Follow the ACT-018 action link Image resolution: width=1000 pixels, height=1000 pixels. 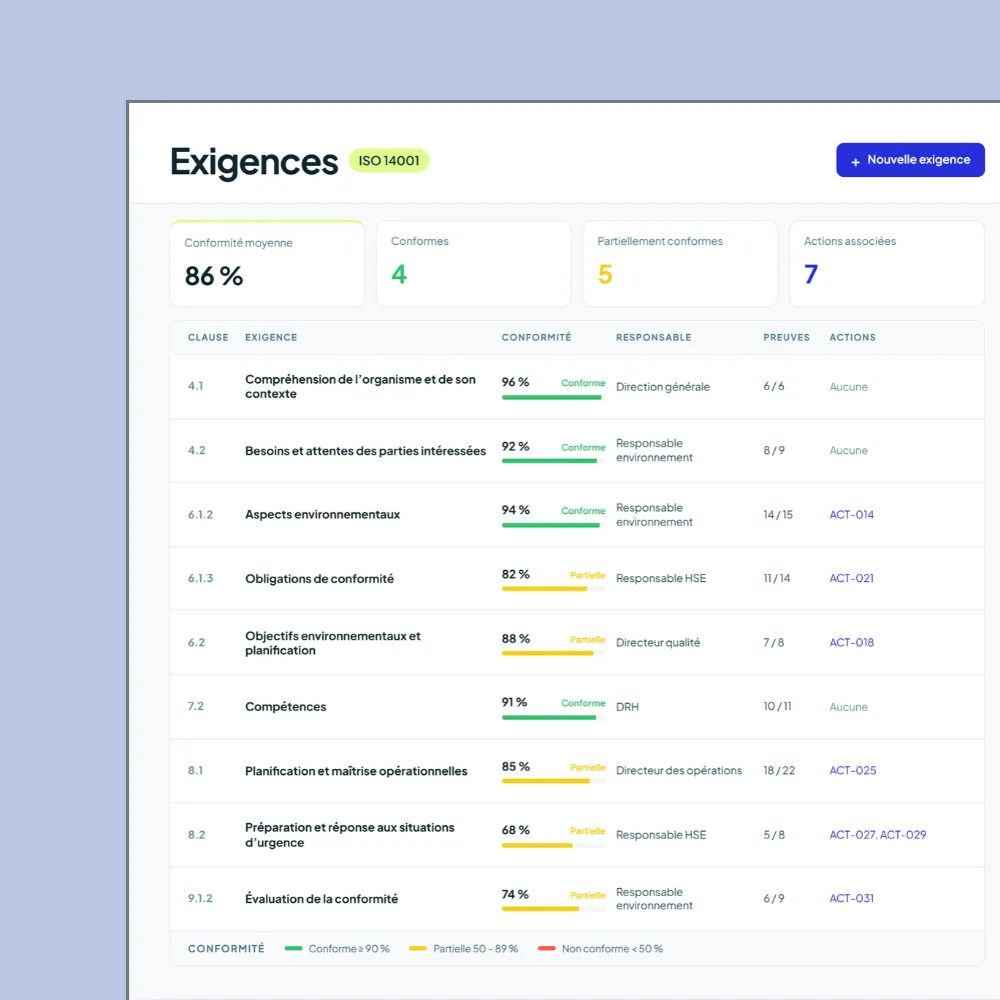(851, 643)
